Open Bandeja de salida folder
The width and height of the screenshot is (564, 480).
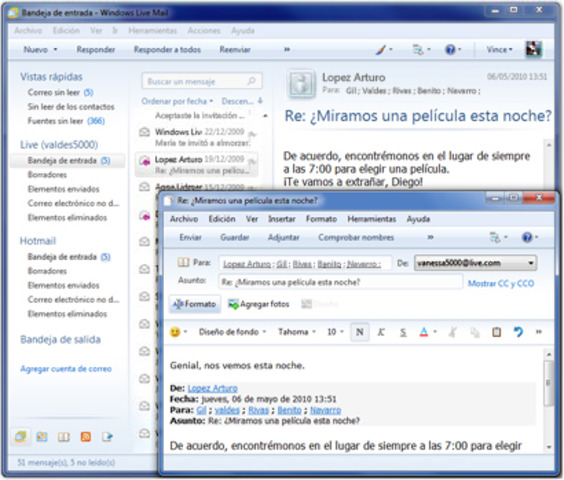pos(60,339)
